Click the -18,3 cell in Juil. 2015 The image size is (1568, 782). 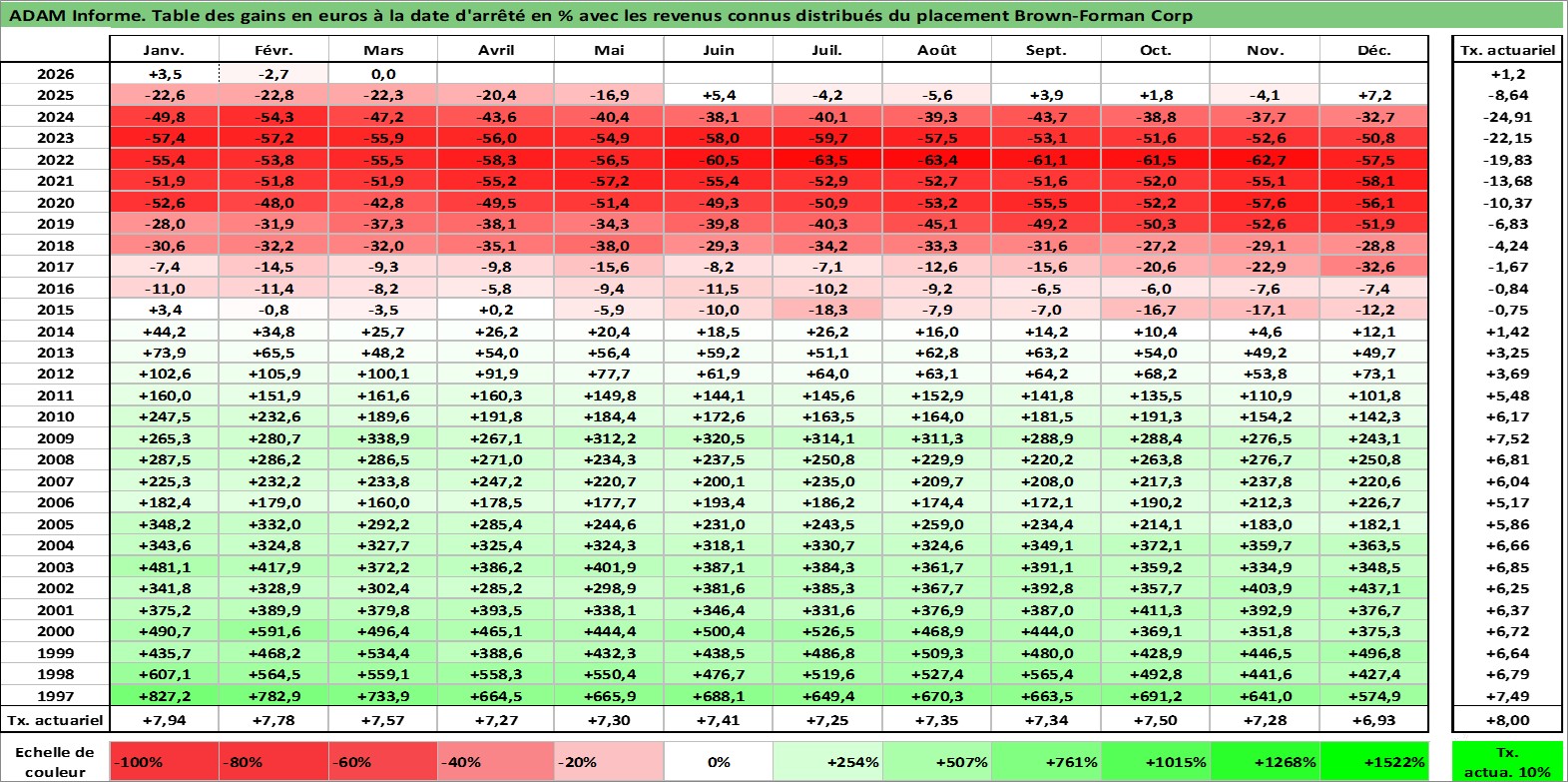pyautogui.click(x=827, y=310)
